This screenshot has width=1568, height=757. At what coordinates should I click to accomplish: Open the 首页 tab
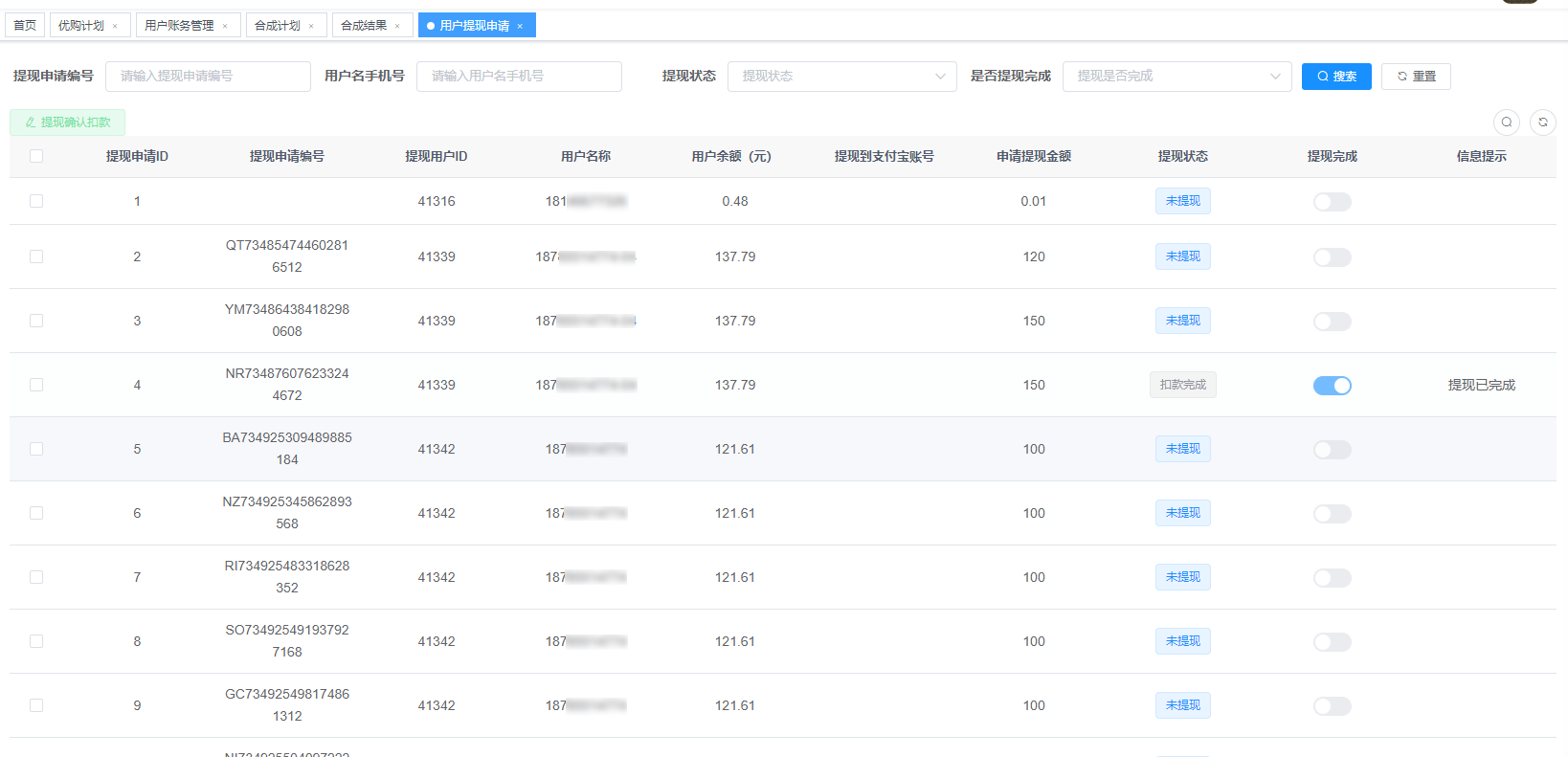25,26
